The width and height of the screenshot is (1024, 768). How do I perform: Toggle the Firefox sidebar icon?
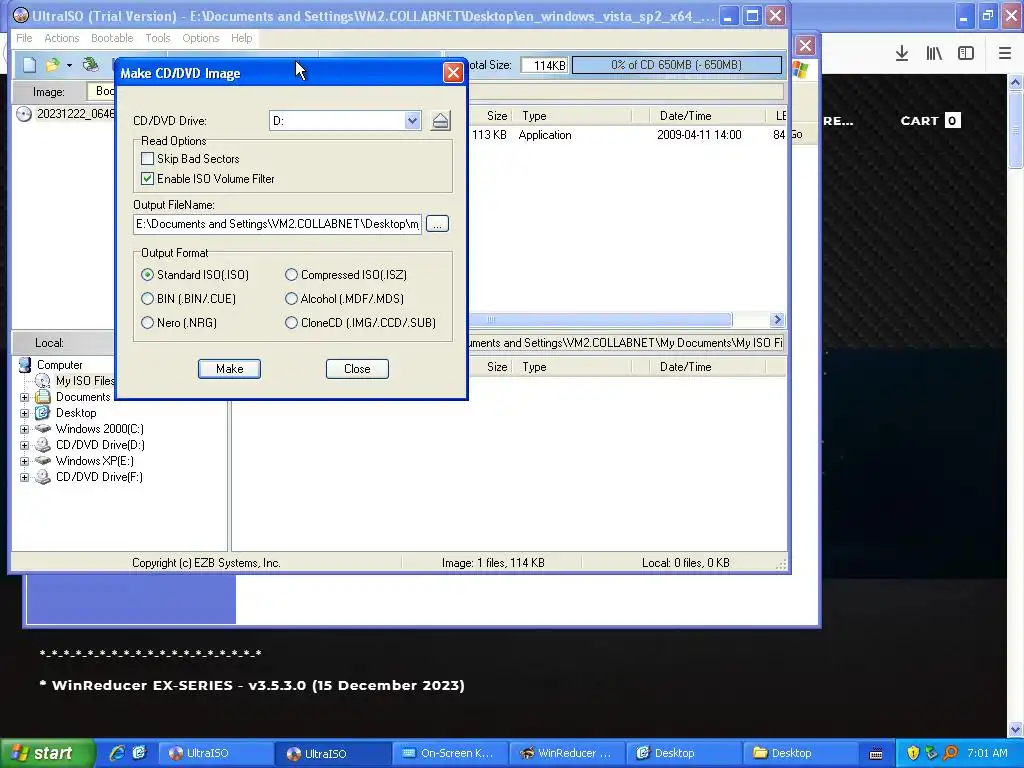966,53
